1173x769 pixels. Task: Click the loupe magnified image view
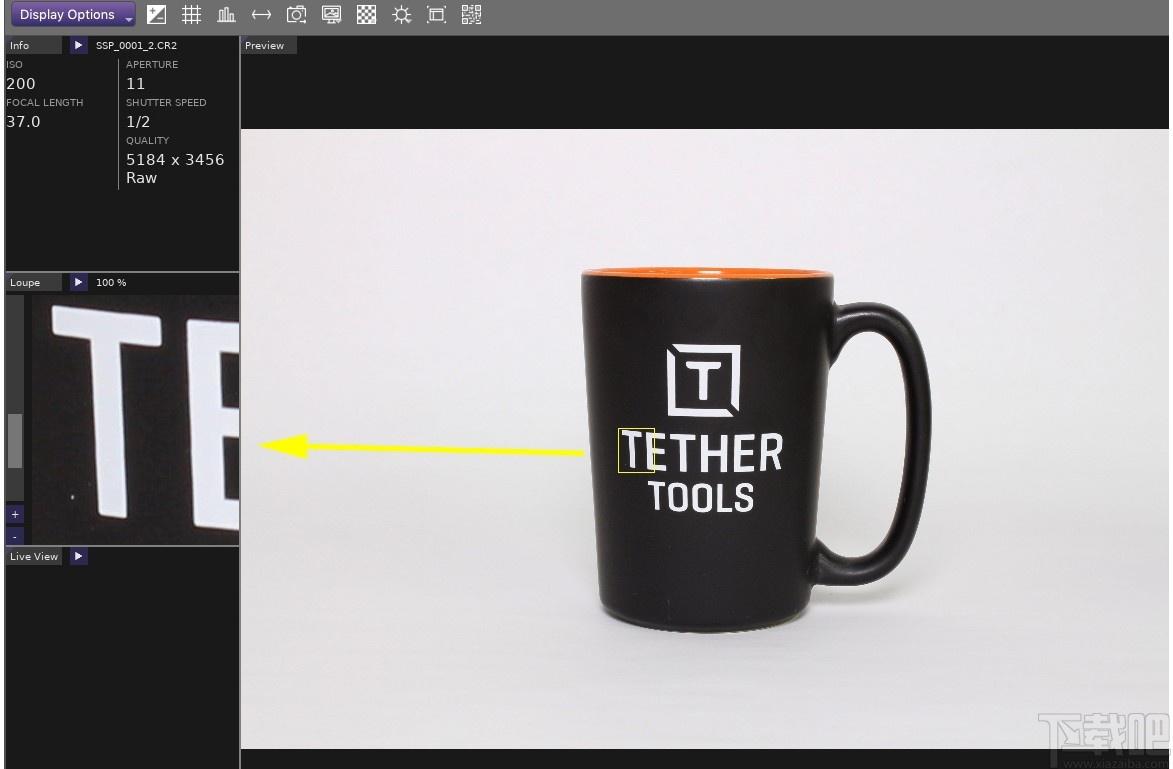[x=135, y=419]
